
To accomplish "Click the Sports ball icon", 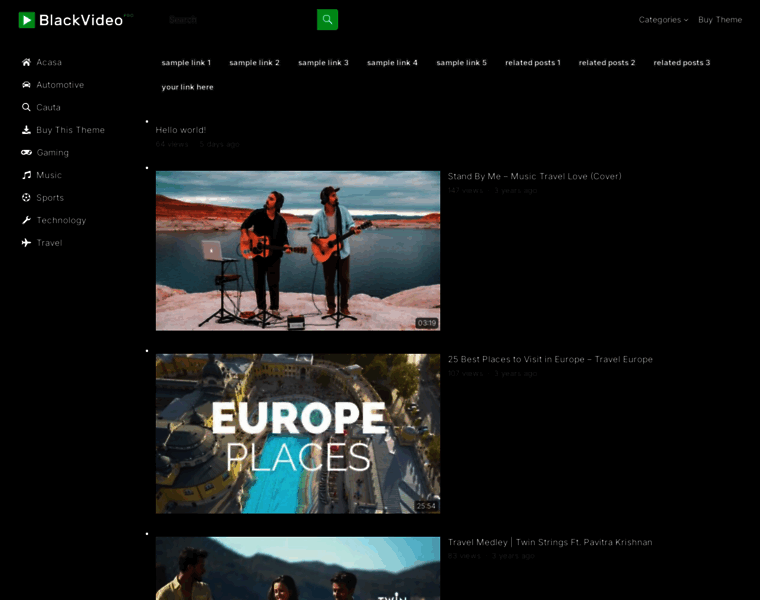I will (26, 197).
